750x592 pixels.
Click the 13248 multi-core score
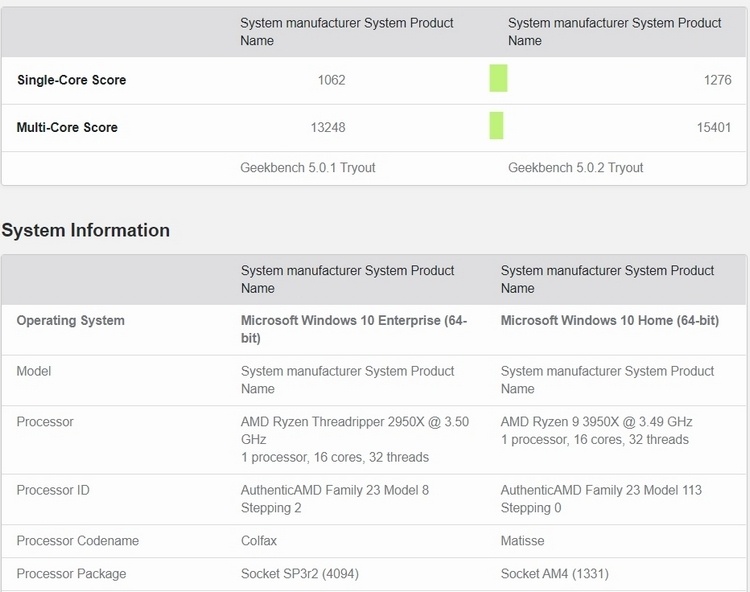(327, 127)
